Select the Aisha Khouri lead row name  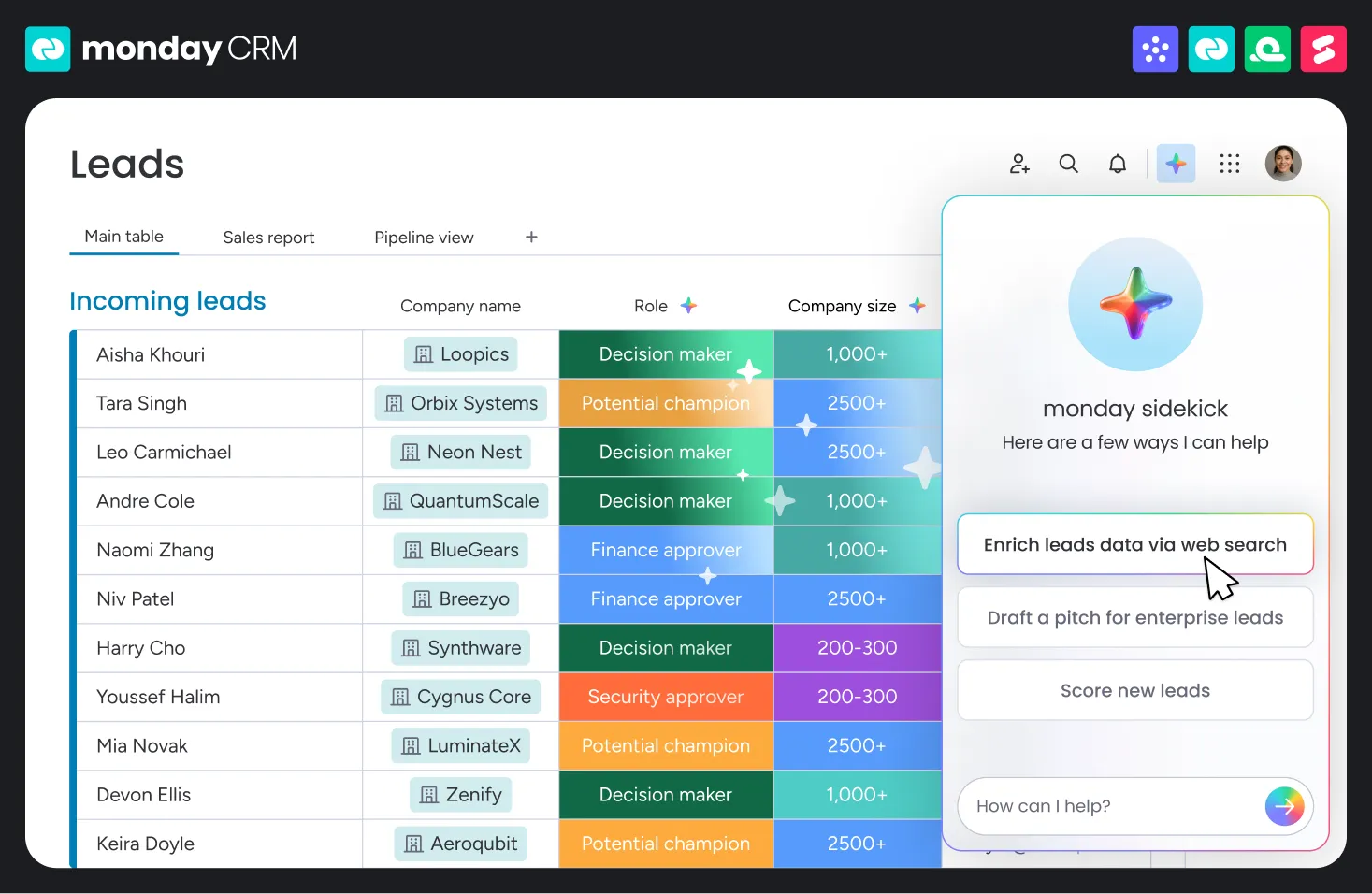pyautogui.click(x=151, y=354)
